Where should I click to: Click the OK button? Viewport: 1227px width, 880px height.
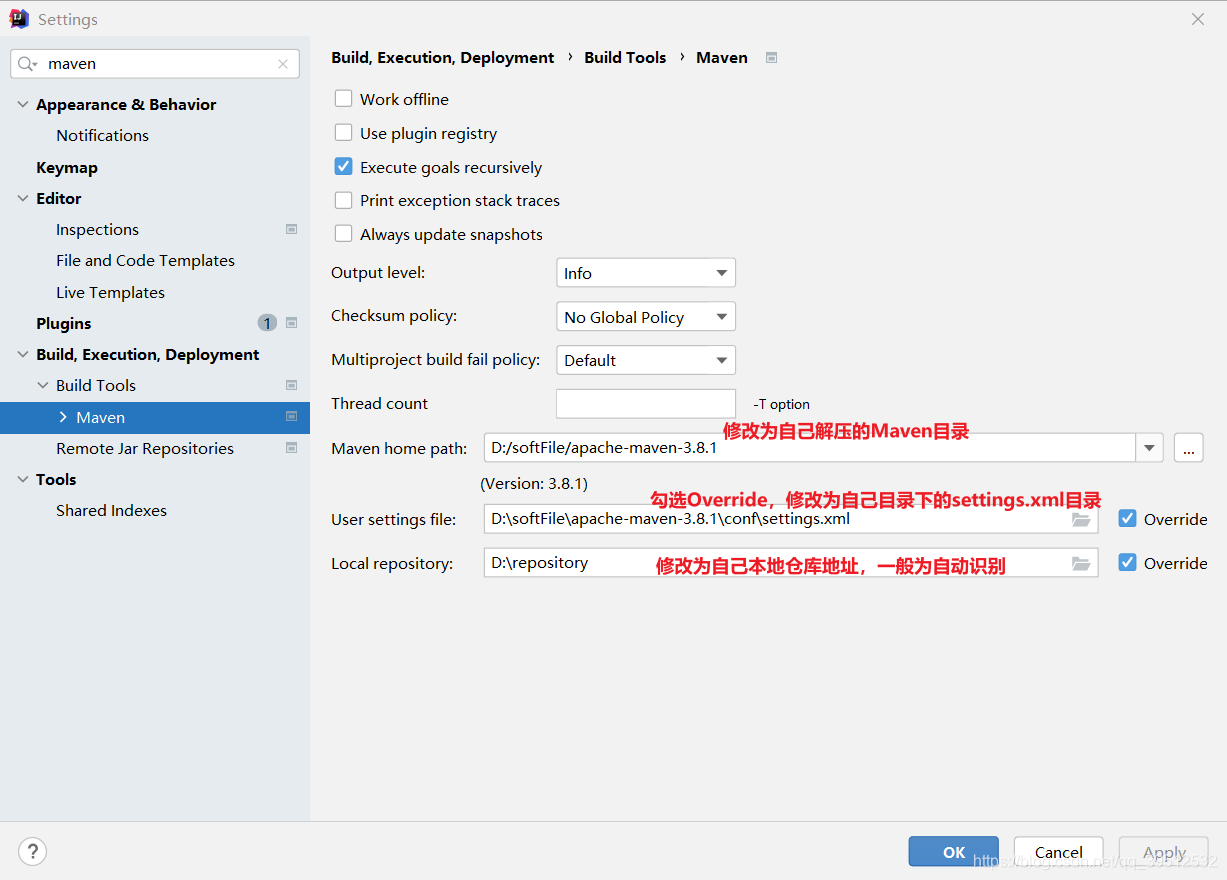953,852
